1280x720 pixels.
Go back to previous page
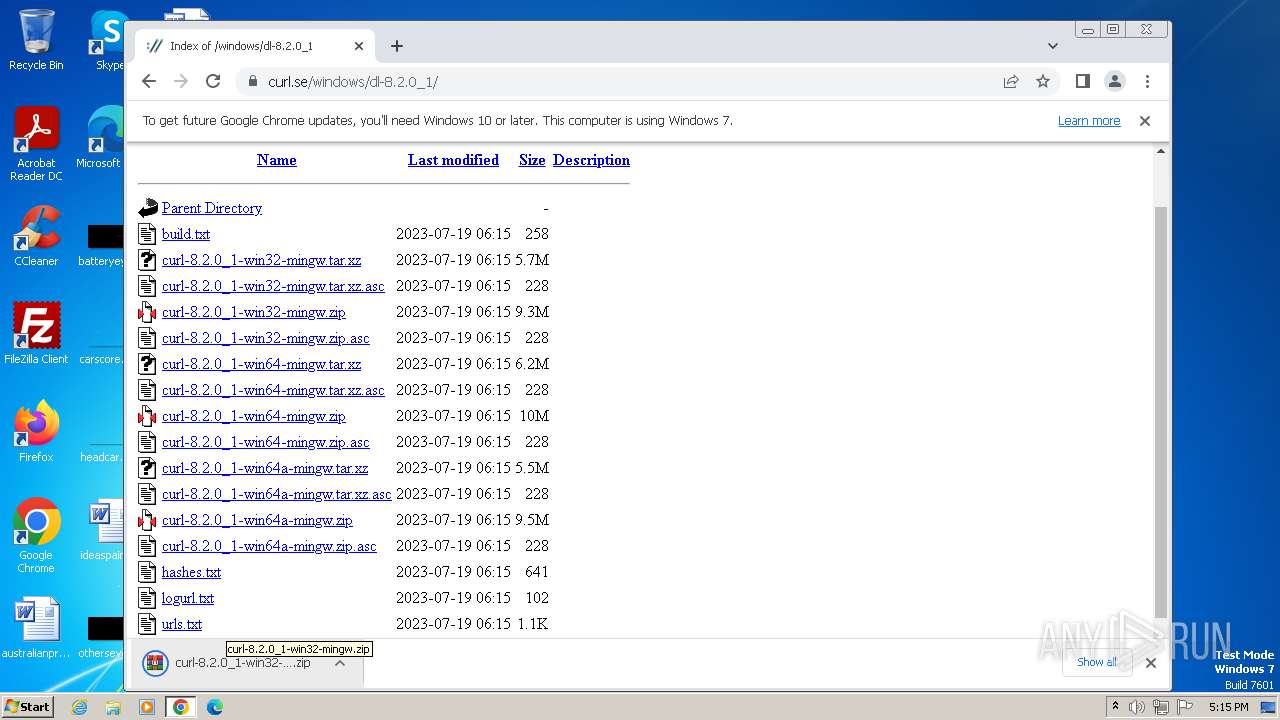pyautogui.click(x=149, y=81)
